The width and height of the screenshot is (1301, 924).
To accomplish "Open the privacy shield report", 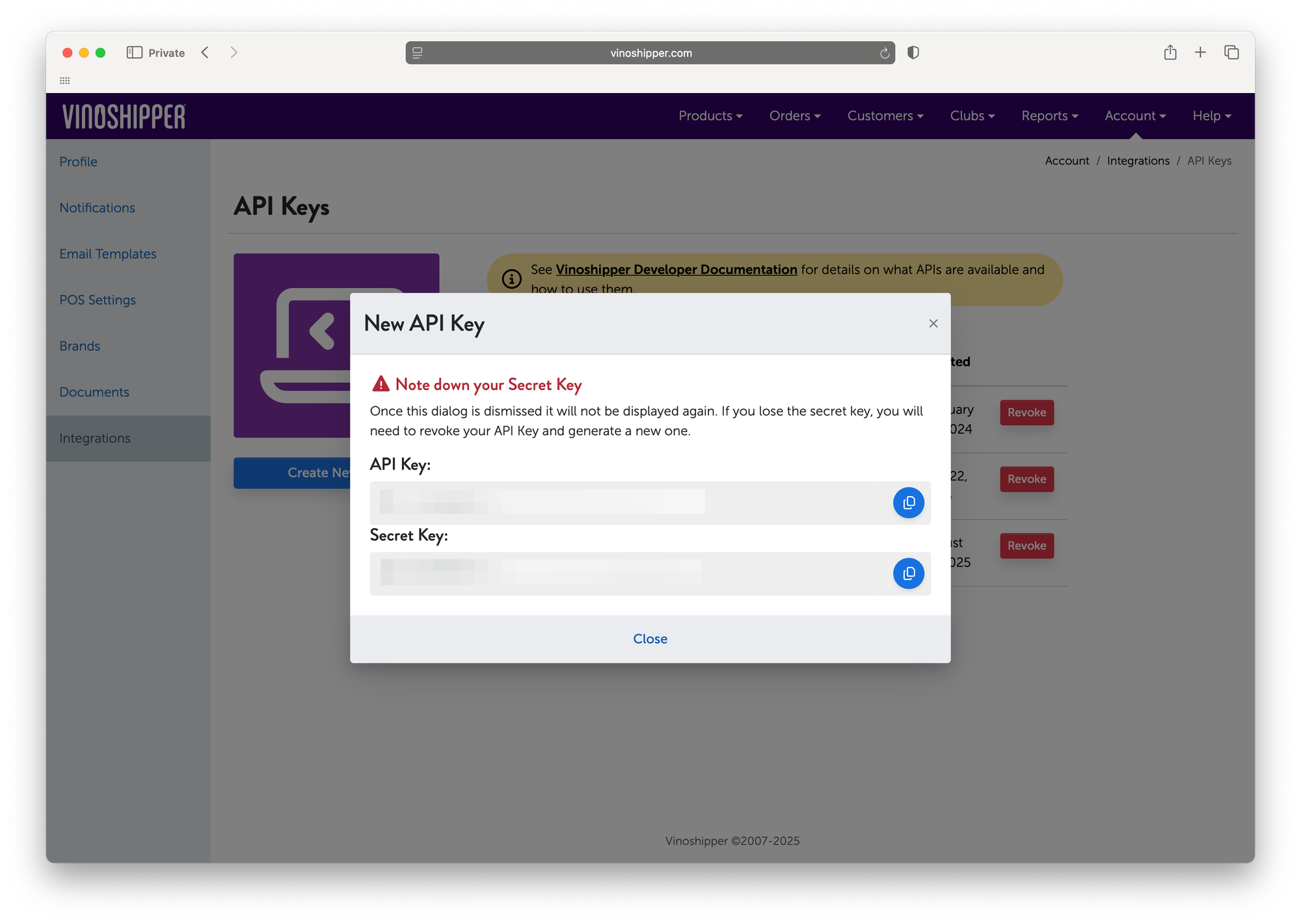I will (913, 53).
